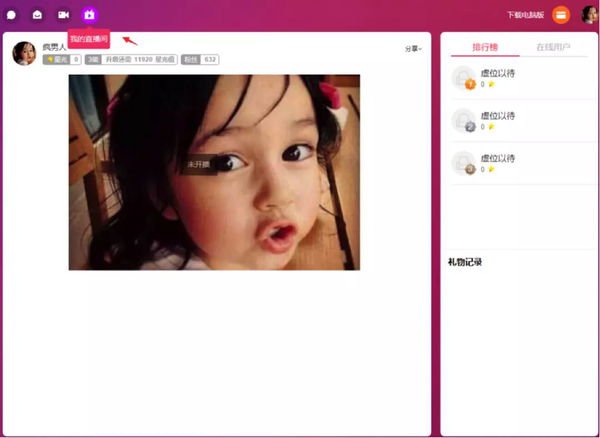
Task: Click the live stream cover image
Action: (x=214, y=172)
